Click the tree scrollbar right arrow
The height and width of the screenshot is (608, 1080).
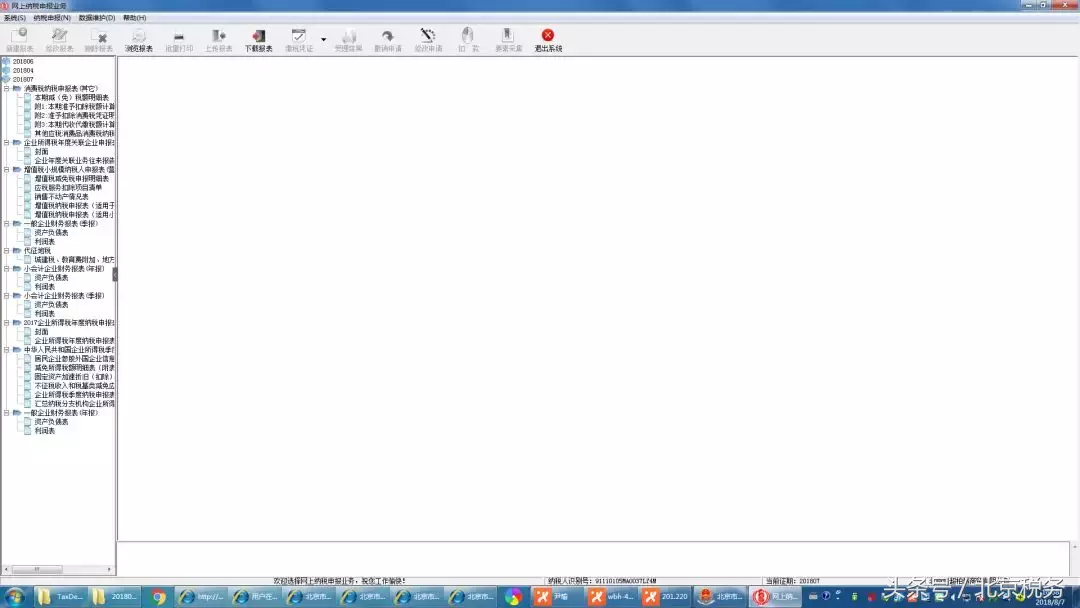pos(109,569)
